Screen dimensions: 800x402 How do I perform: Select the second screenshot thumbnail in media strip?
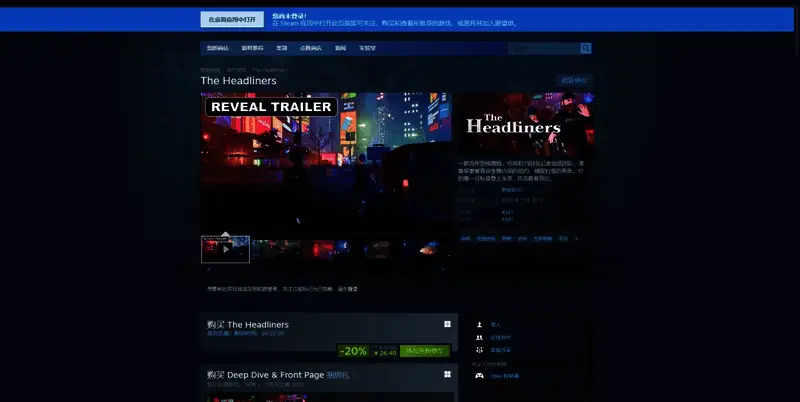coord(276,249)
